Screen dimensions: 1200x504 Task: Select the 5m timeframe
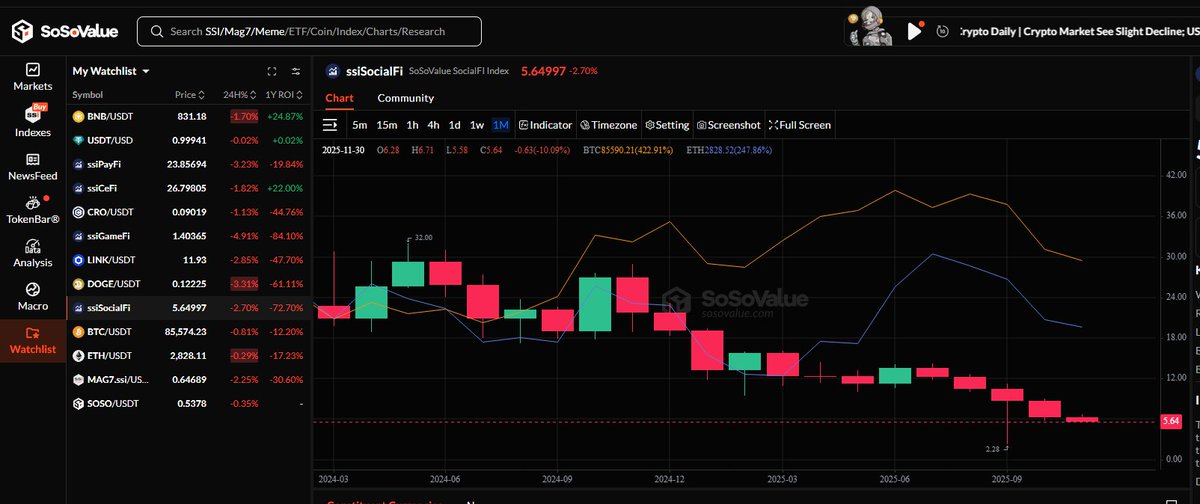[x=360, y=125]
